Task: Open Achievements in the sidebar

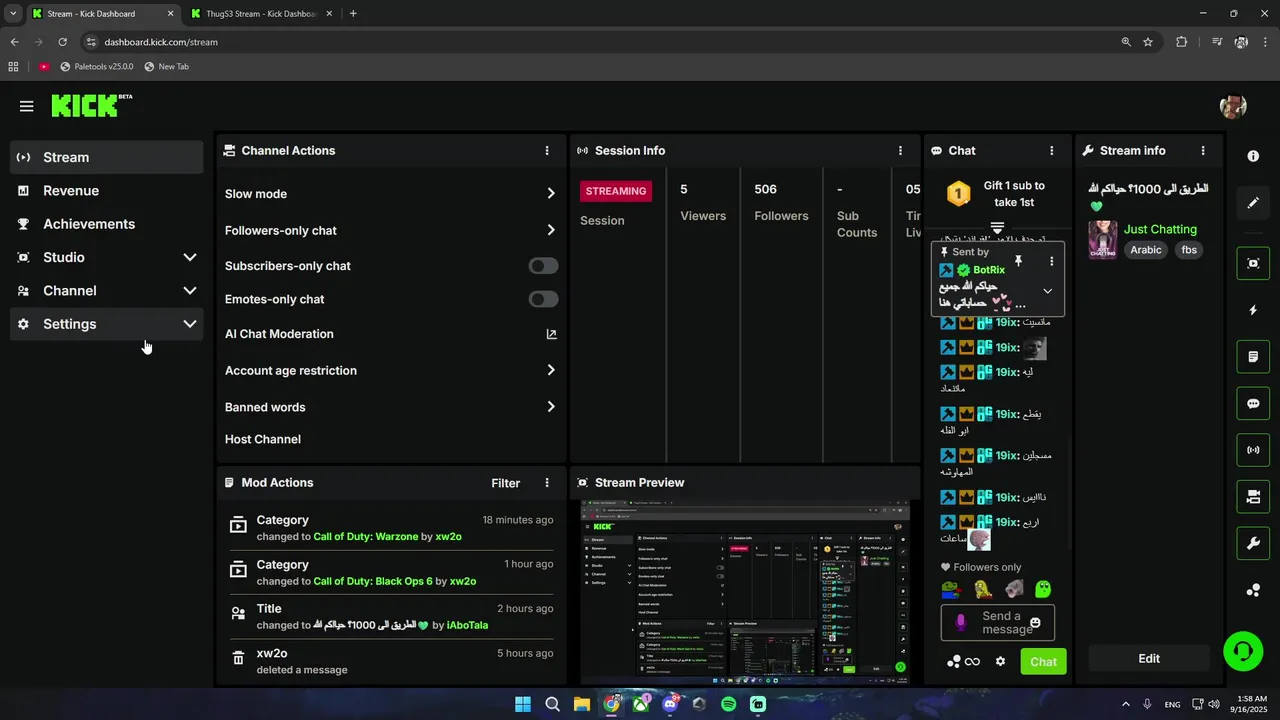Action: coord(106,224)
